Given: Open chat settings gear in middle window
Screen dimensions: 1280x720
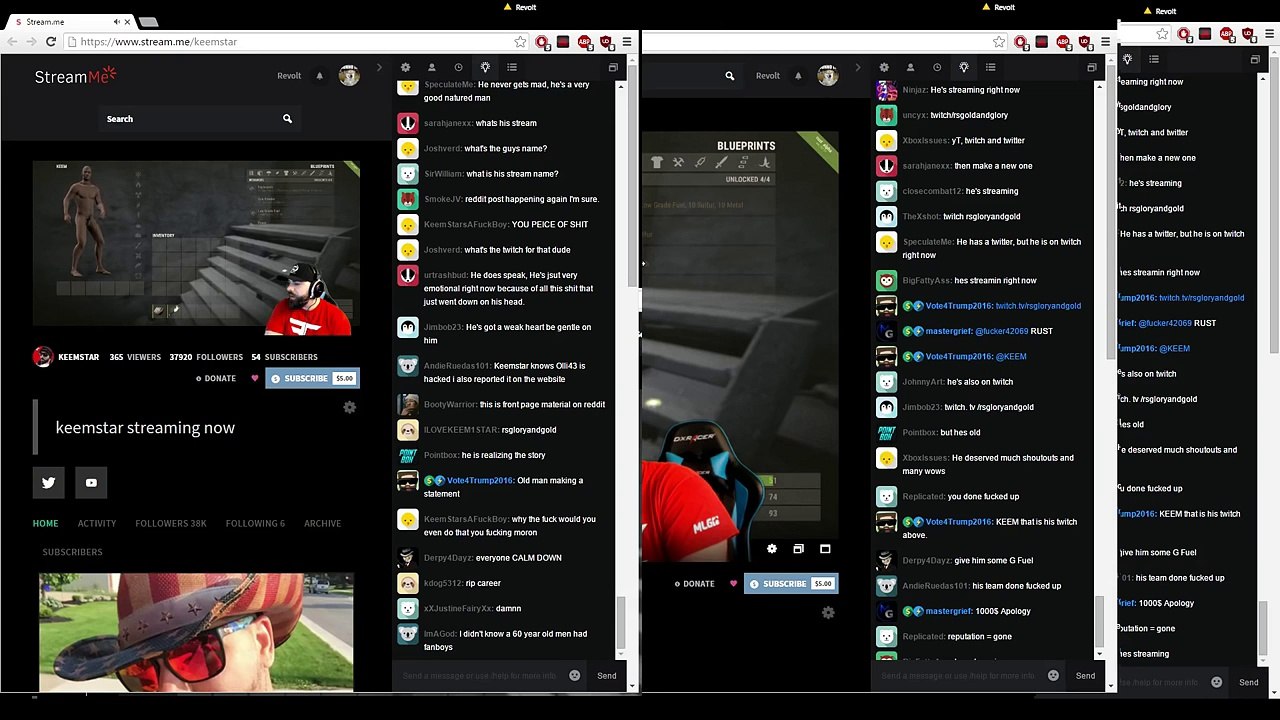Looking at the screenshot, I should [x=884, y=67].
